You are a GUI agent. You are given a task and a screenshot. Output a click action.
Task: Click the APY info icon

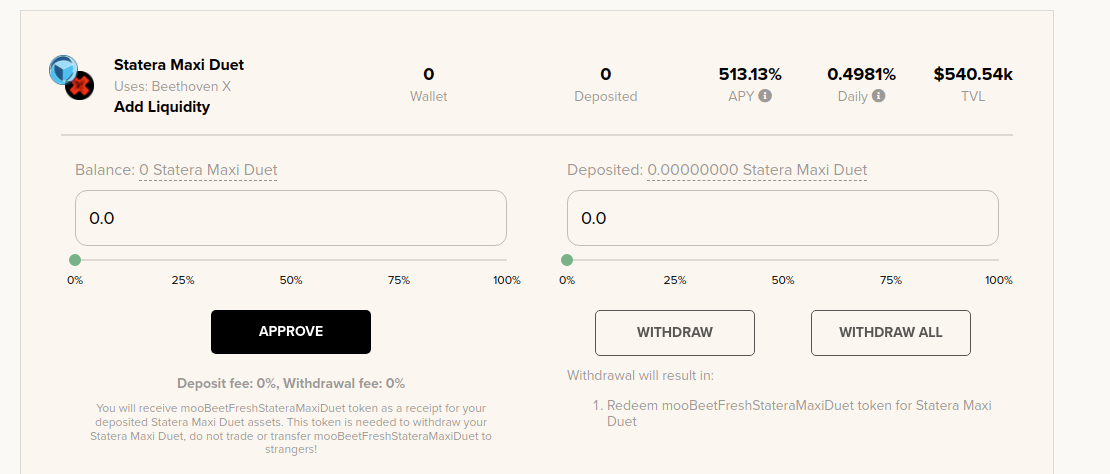[765, 96]
